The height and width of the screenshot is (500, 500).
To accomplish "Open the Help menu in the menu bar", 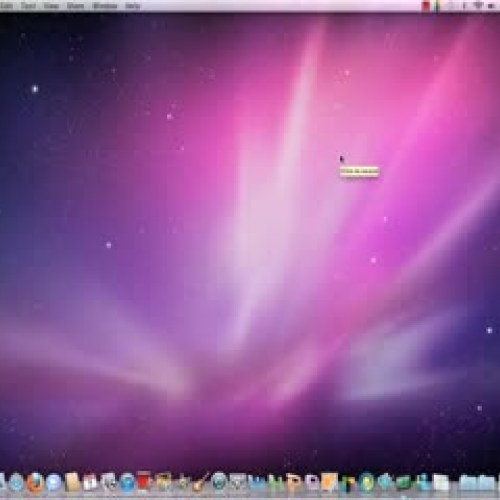I will click(x=132, y=6).
